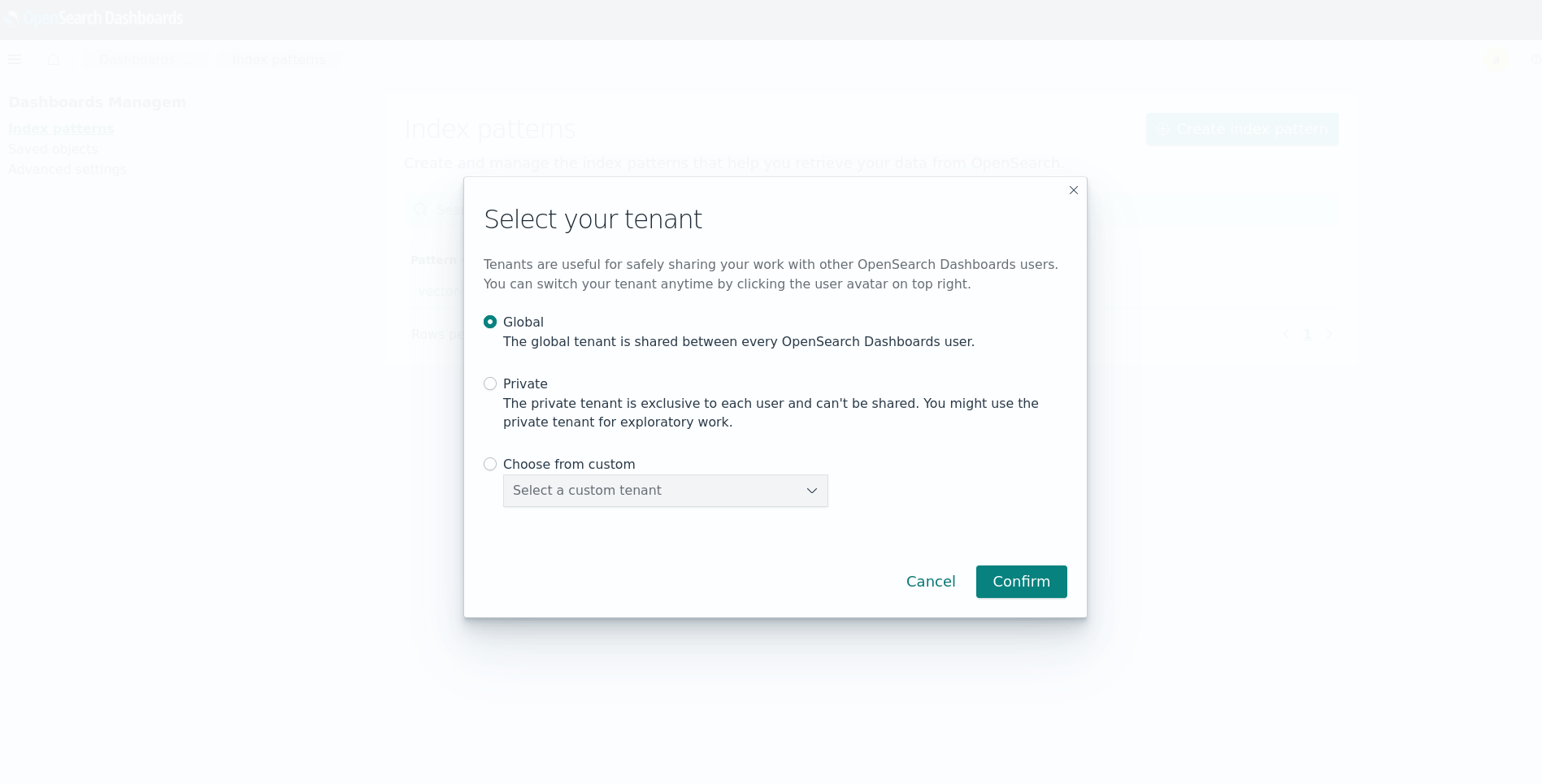Open Saved objects in the sidebar
This screenshot has width=1542, height=784.
coord(53,149)
